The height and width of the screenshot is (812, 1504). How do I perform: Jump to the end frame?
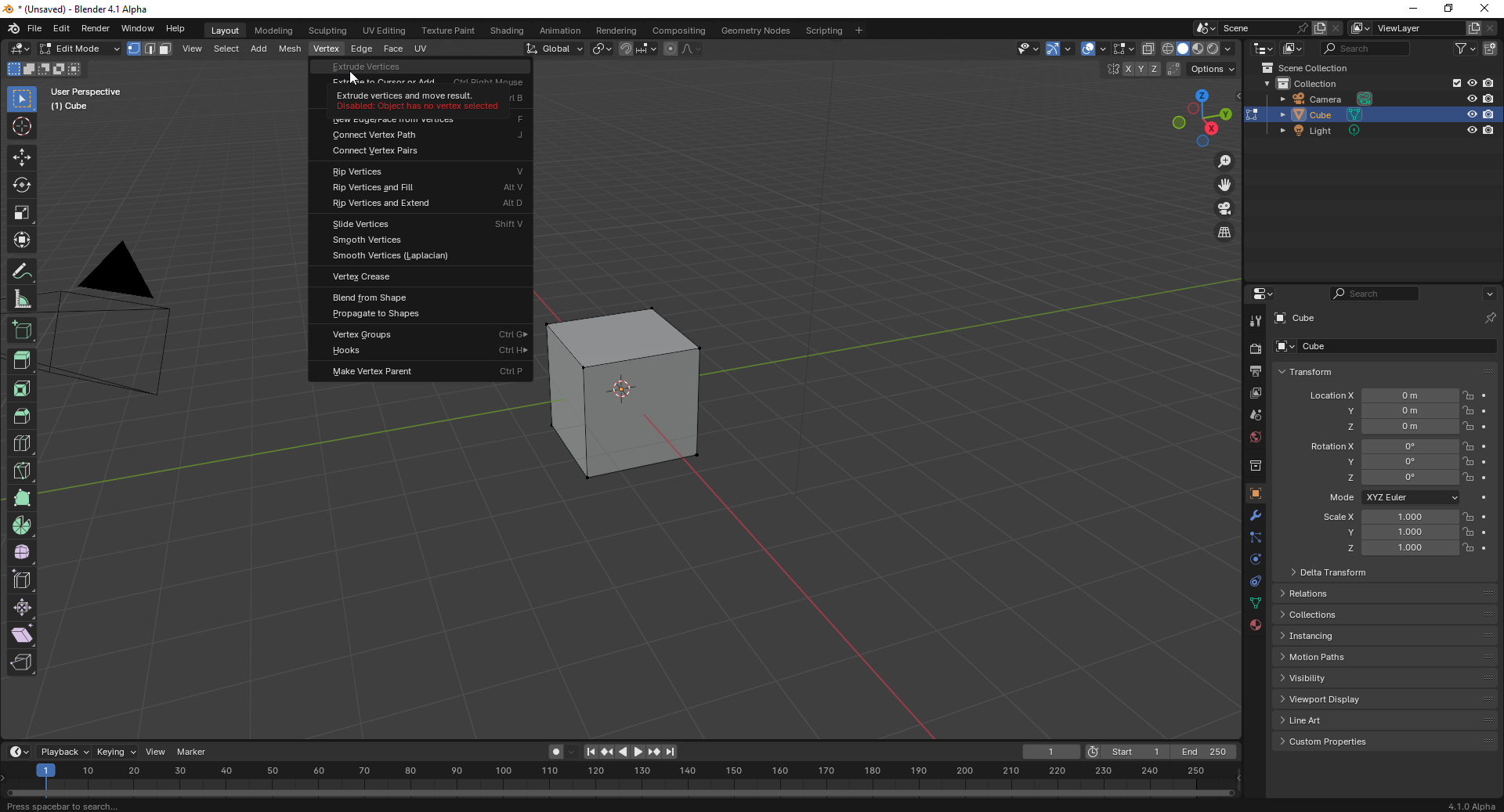coord(670,752)
